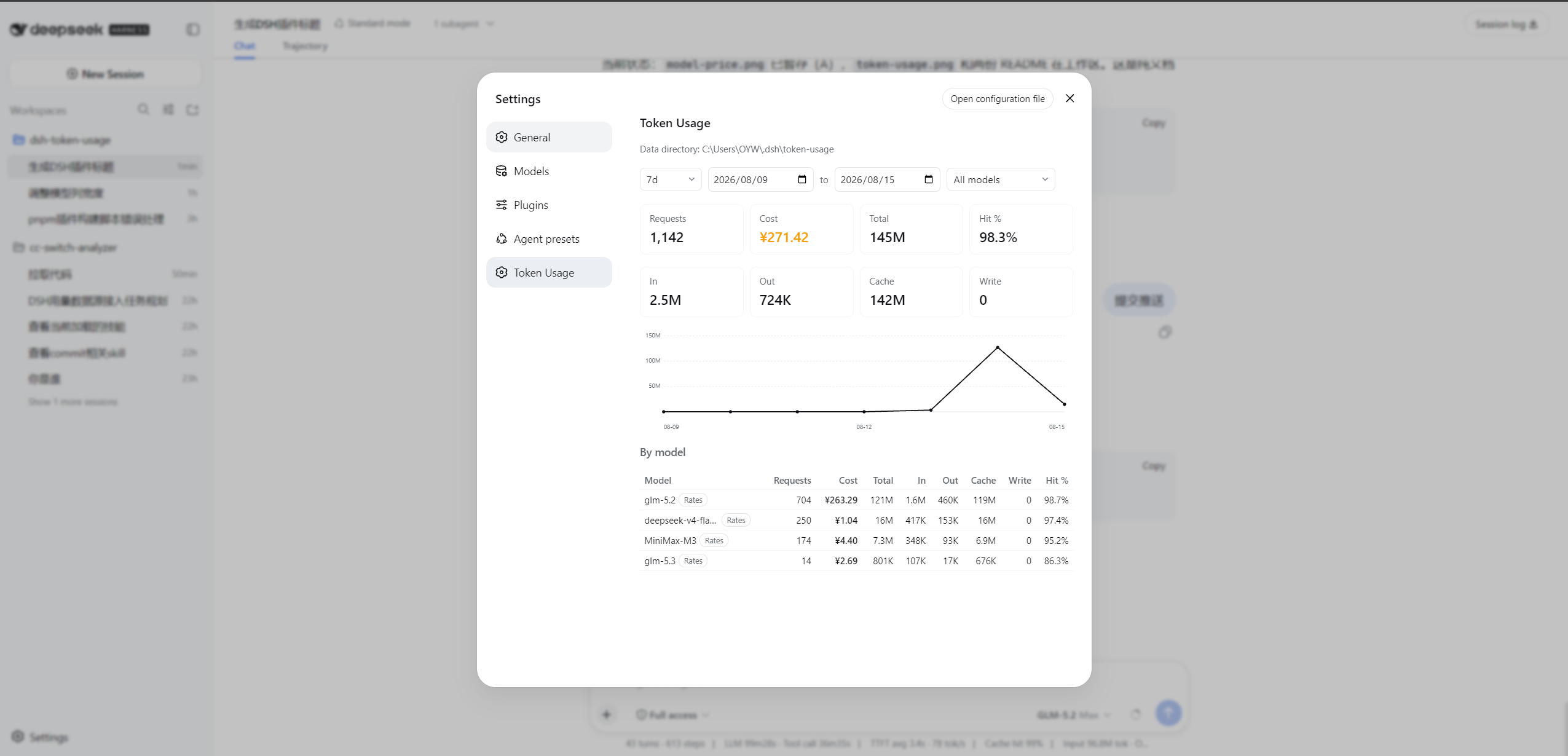Click the send arrow button

click(1168, 713)
